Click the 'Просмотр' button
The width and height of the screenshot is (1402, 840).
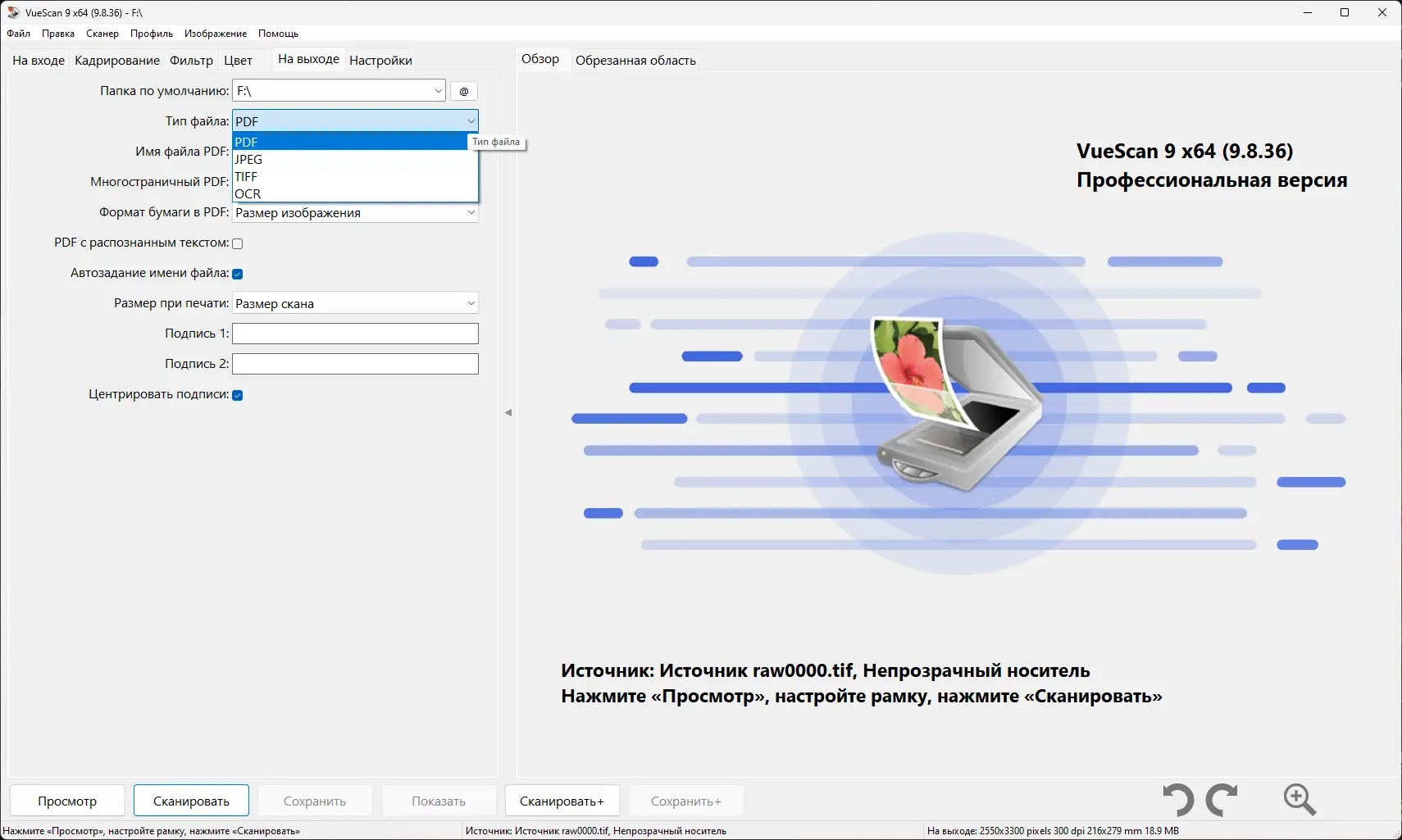pos(67,801)
